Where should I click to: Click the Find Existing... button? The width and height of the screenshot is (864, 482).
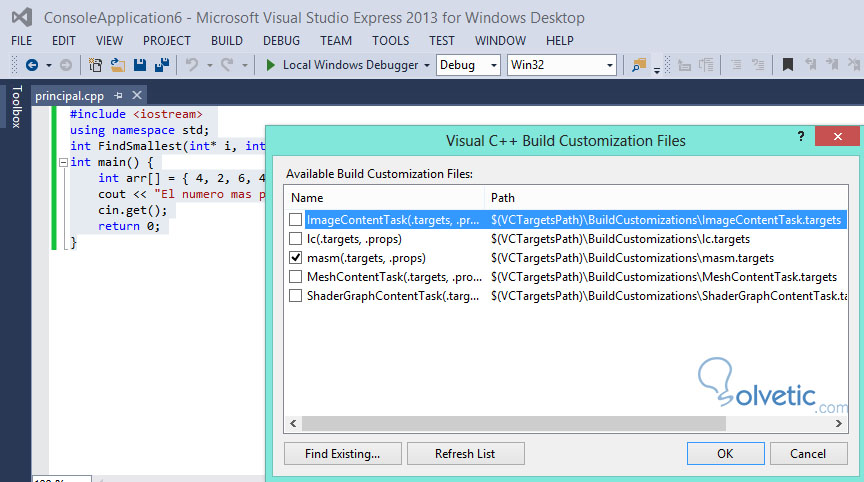pos(343,454)
